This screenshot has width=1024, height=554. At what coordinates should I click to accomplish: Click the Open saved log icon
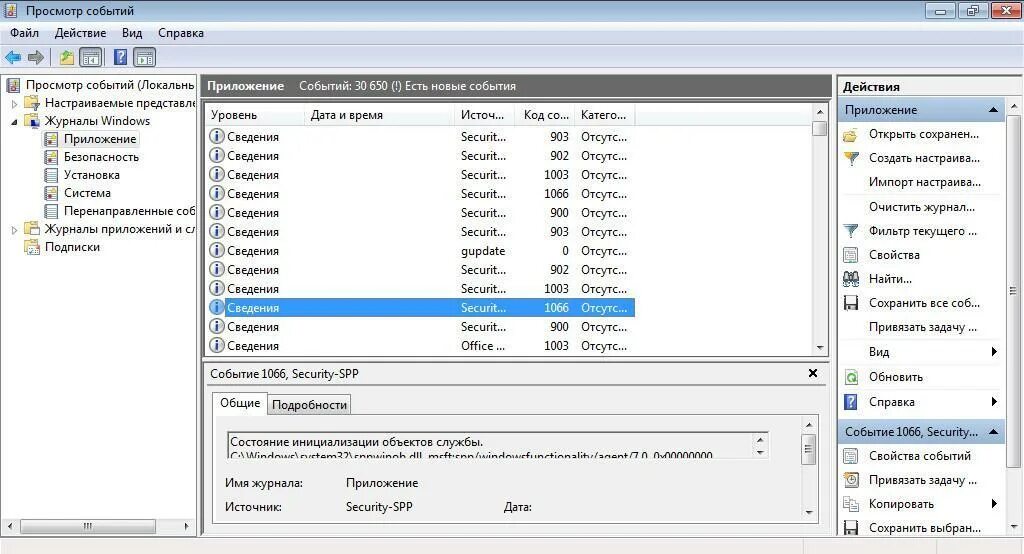tap(850, 135)
